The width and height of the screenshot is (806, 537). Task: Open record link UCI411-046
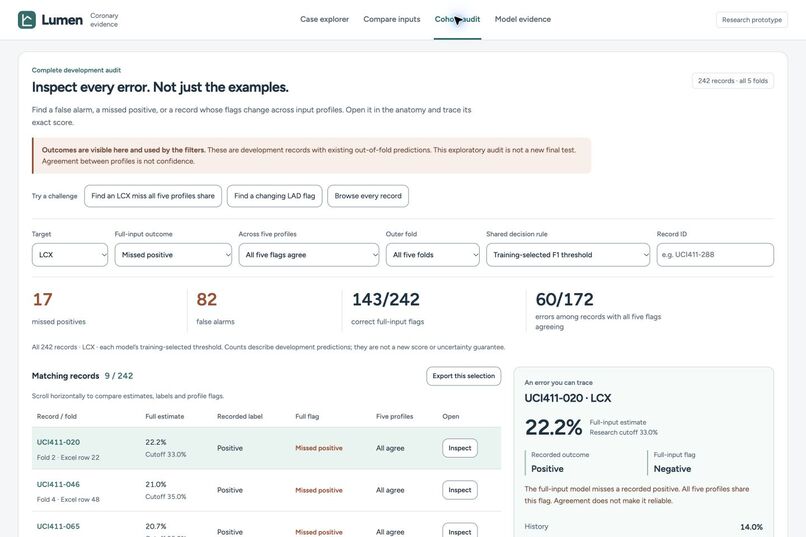pos(58,484)
